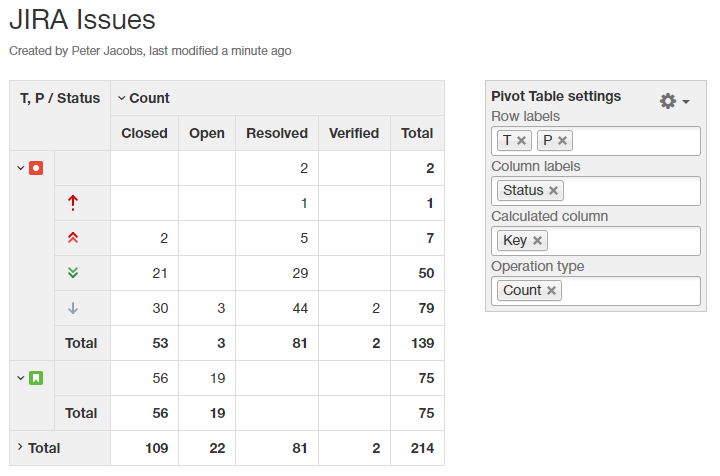720x476 pixels.
Task: Click the red Bug issue type icon
Action: pyautogui.click(x=36, y=168)
